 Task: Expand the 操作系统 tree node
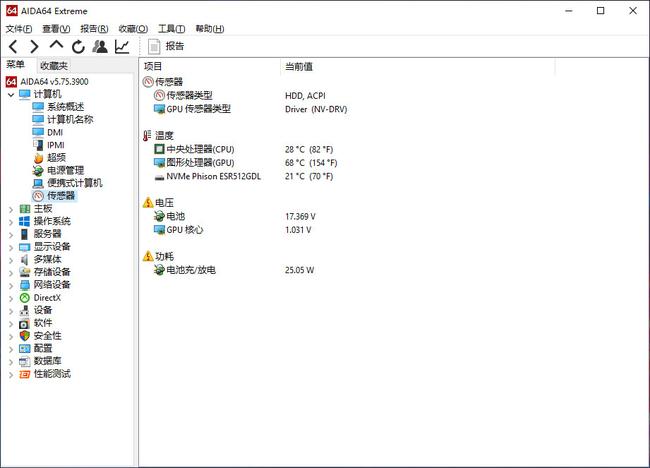(11, 222)
